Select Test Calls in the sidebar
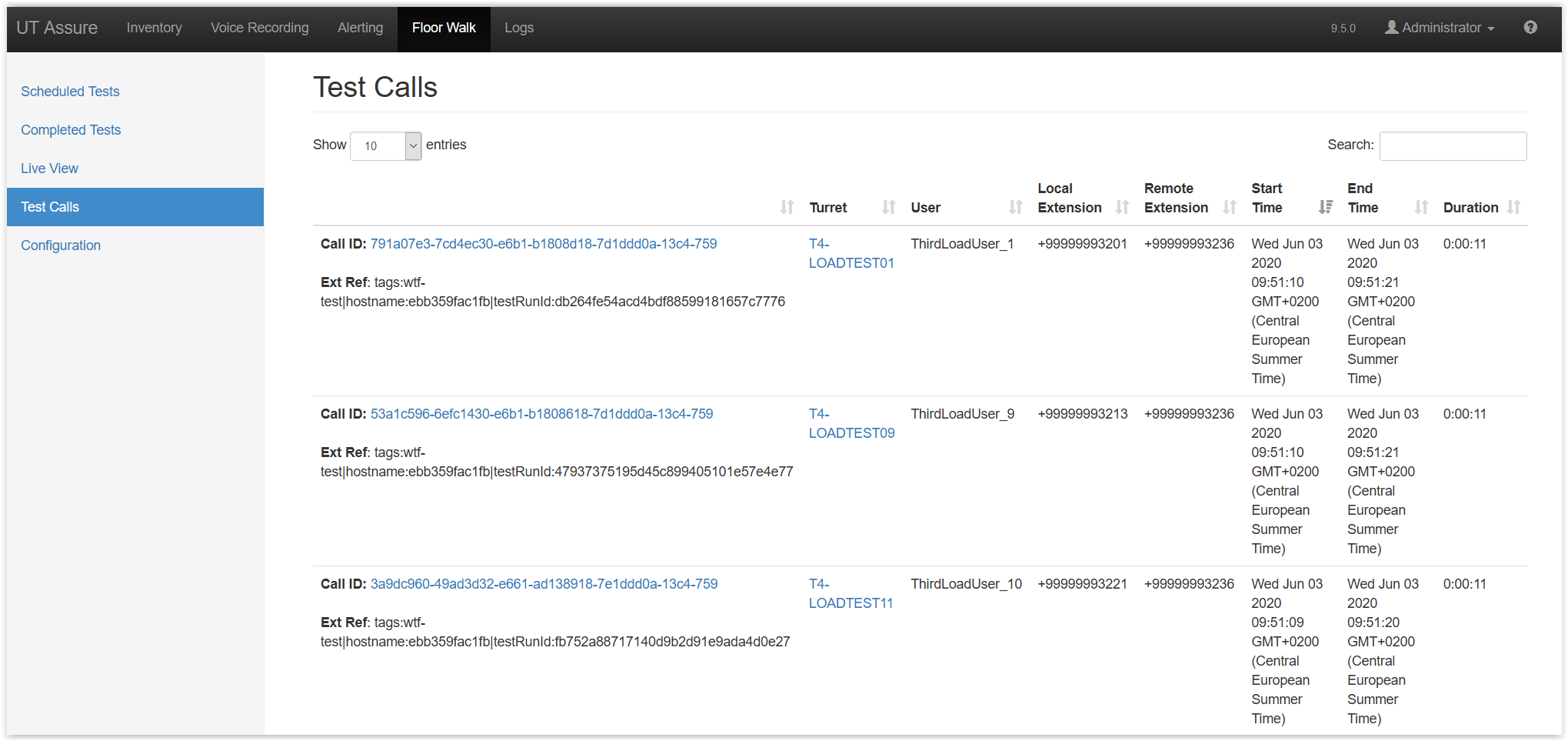 [x=135, y=207]
